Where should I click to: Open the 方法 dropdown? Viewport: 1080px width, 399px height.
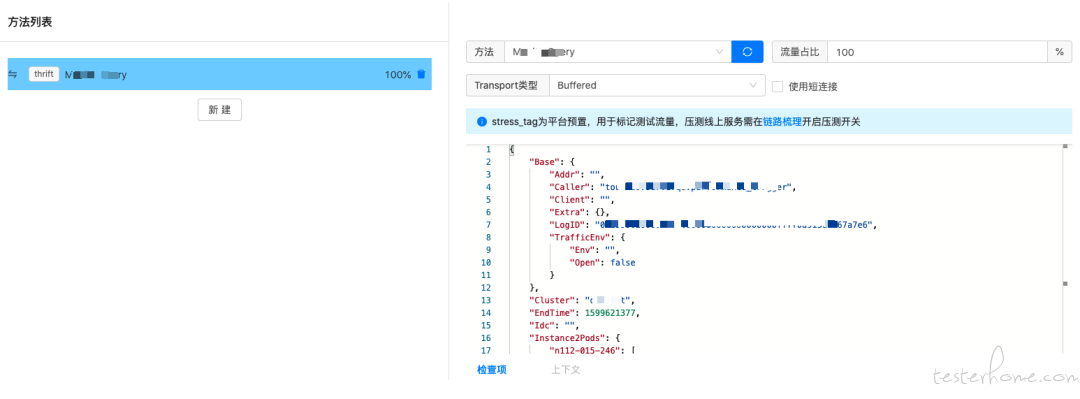[x=617, y=52]
